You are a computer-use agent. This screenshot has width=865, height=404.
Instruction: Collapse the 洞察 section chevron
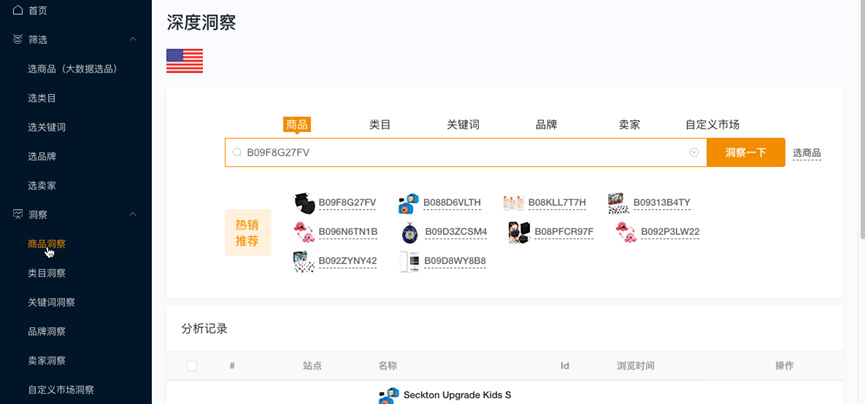(132, 214)
